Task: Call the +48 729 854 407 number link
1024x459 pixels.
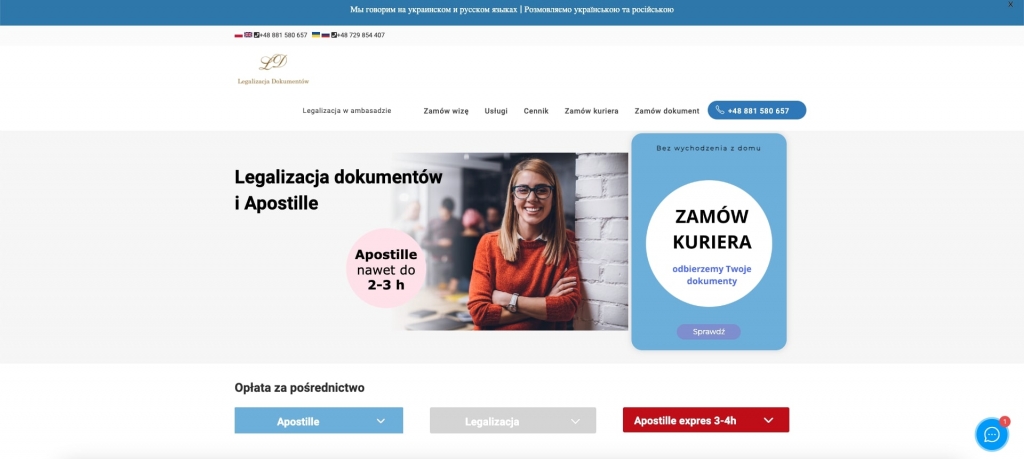Action: click(360, 35)
